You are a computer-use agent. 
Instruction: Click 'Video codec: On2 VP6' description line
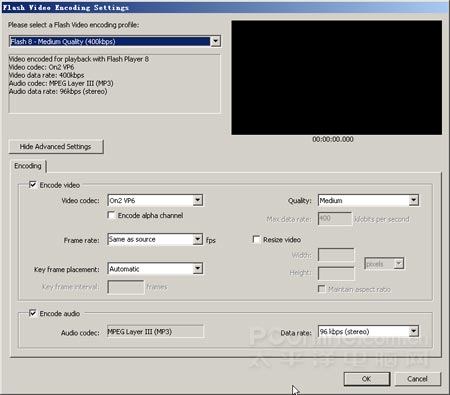click(x=42, y=67)
